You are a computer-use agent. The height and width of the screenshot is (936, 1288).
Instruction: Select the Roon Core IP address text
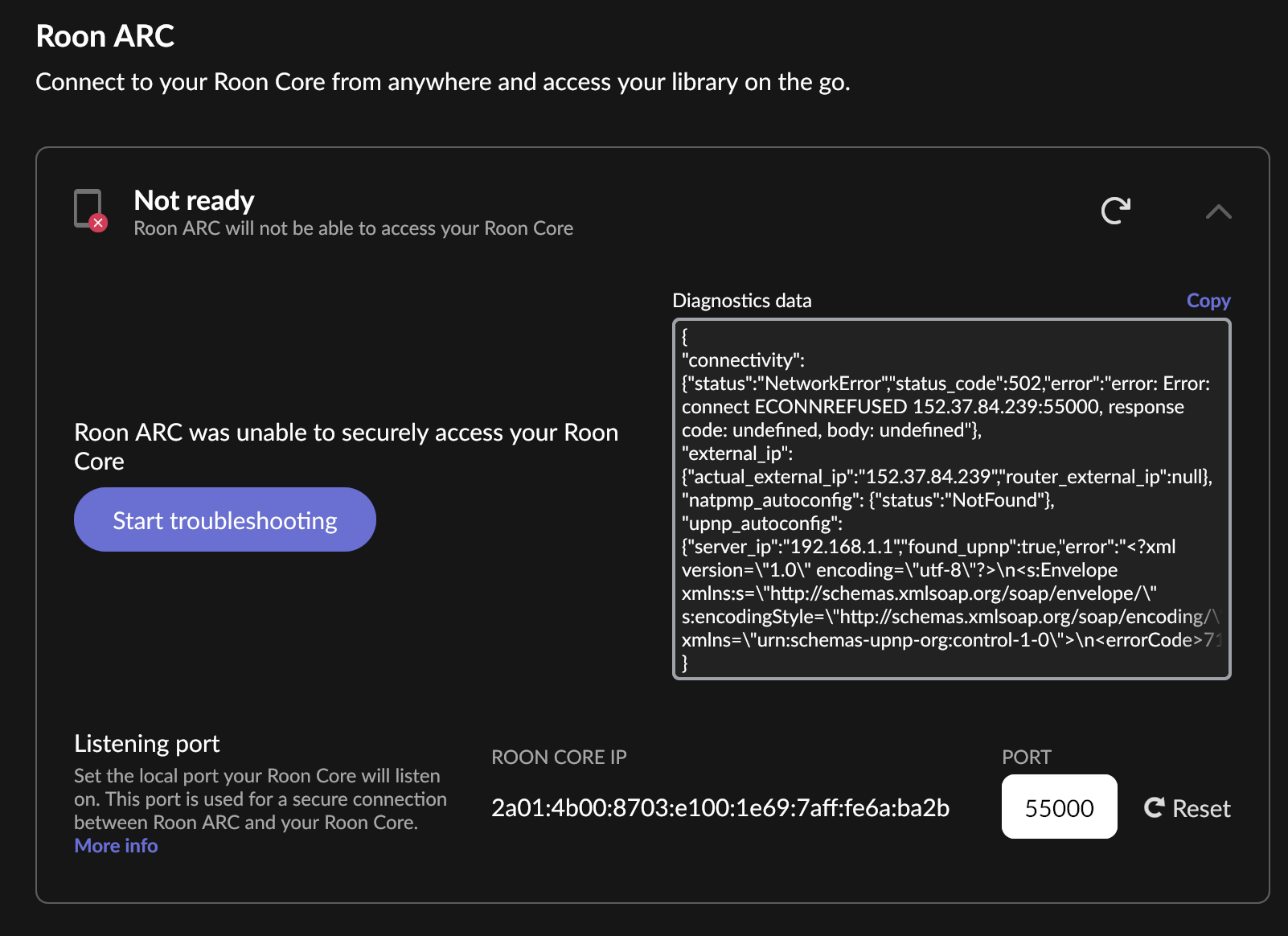click(720, 807)
